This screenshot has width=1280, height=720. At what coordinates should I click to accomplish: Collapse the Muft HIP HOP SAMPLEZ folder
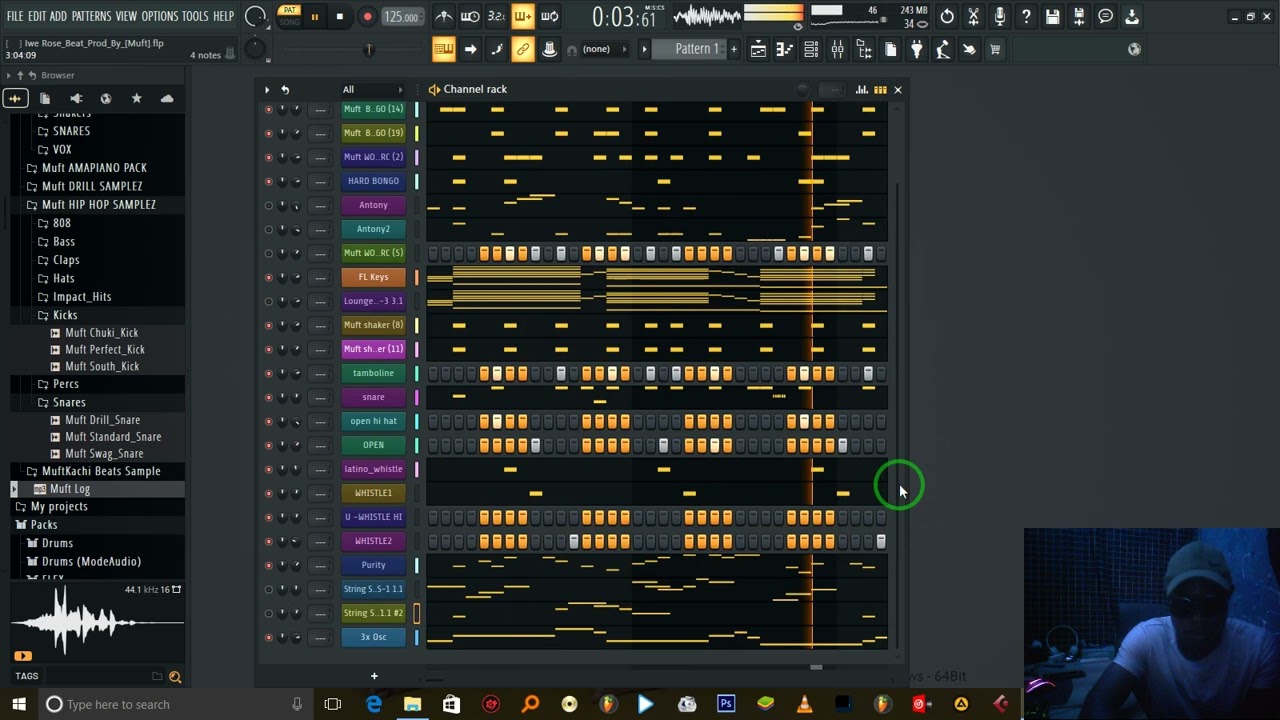point(98,204)
